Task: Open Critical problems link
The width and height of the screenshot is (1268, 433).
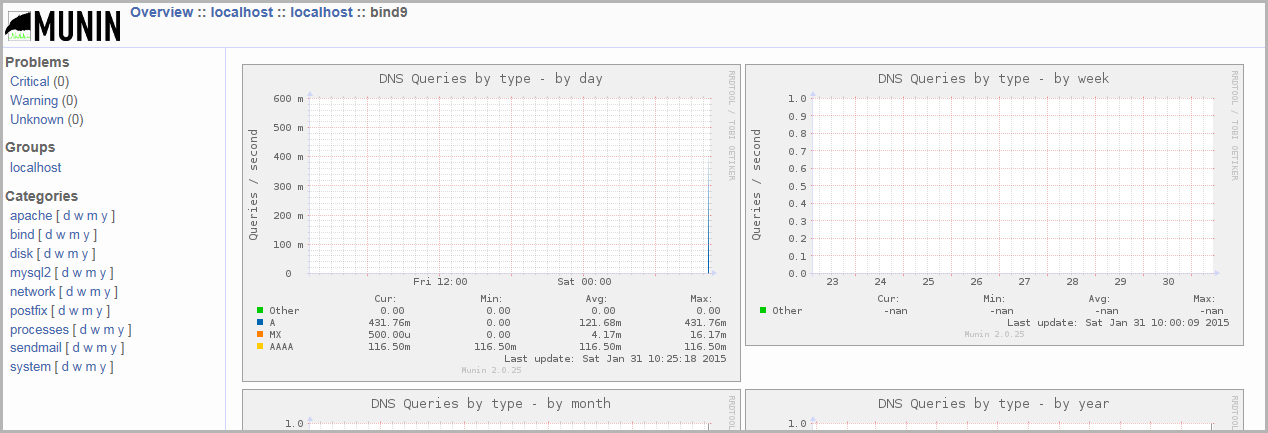Action: pyautogui.click(x=29, y=82)
